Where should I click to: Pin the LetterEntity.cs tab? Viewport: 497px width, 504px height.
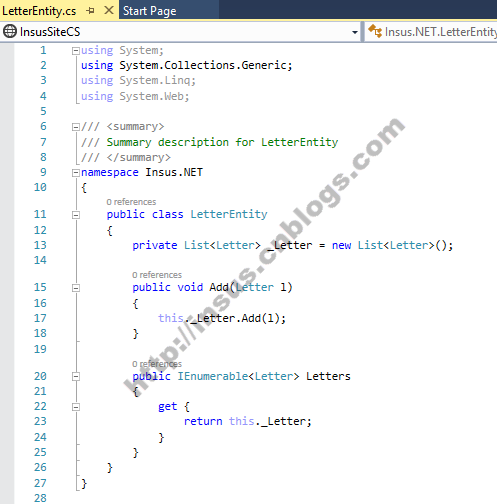(x=90, y=11)
